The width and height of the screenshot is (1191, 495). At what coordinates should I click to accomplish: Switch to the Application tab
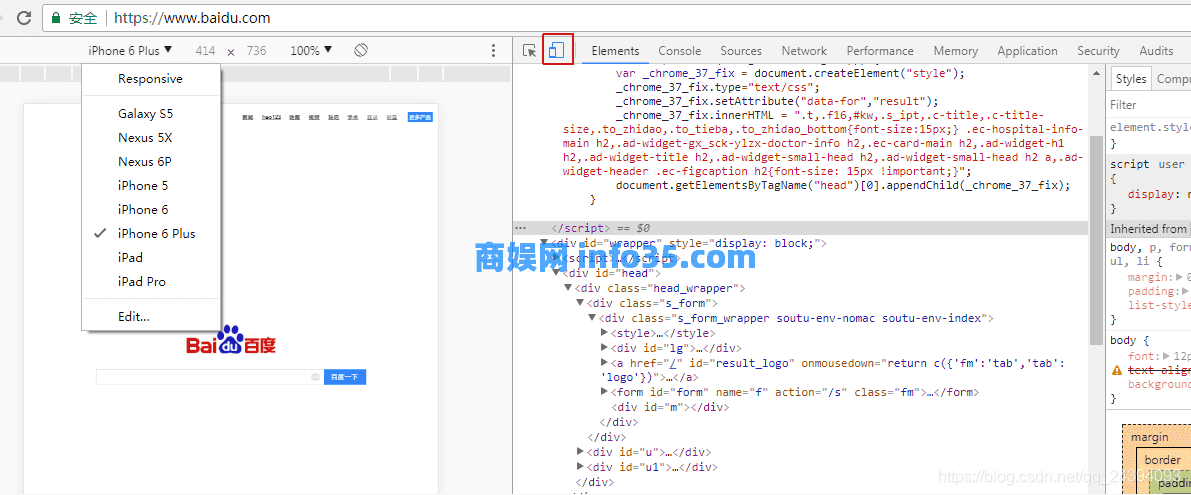[x=1027, y=51]
